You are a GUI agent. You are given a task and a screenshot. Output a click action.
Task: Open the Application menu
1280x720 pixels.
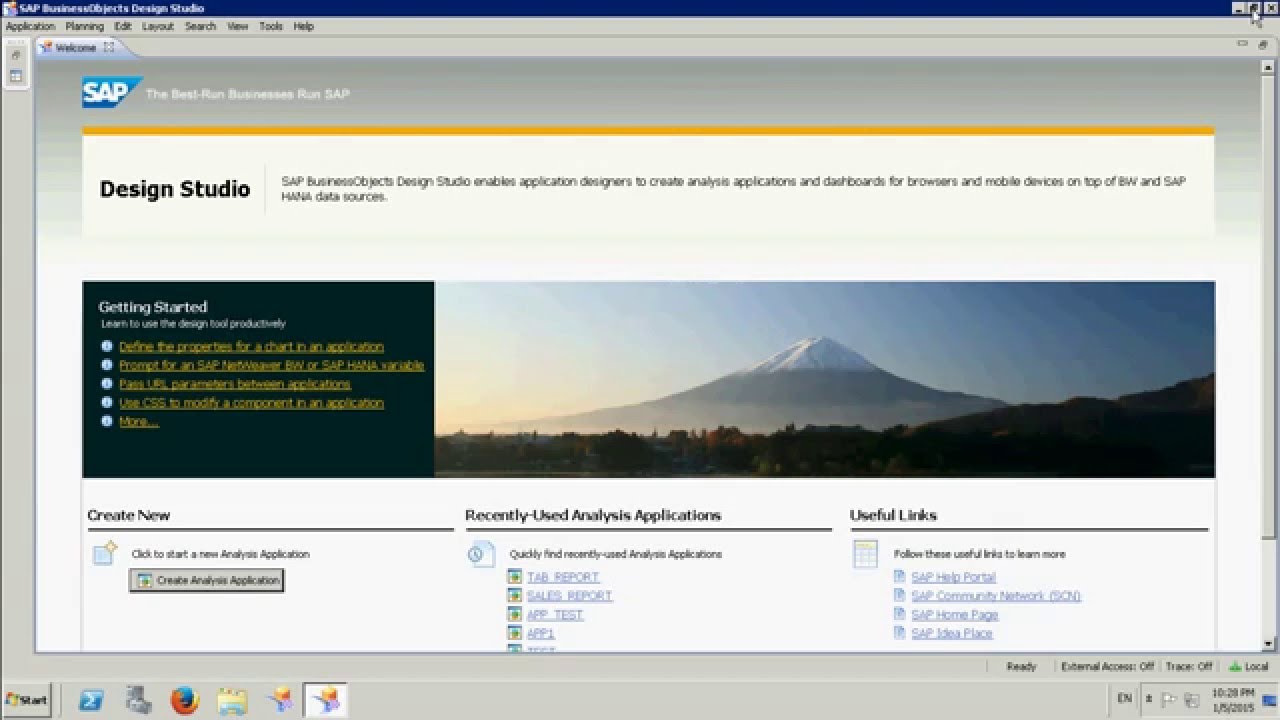click(30, 26)
